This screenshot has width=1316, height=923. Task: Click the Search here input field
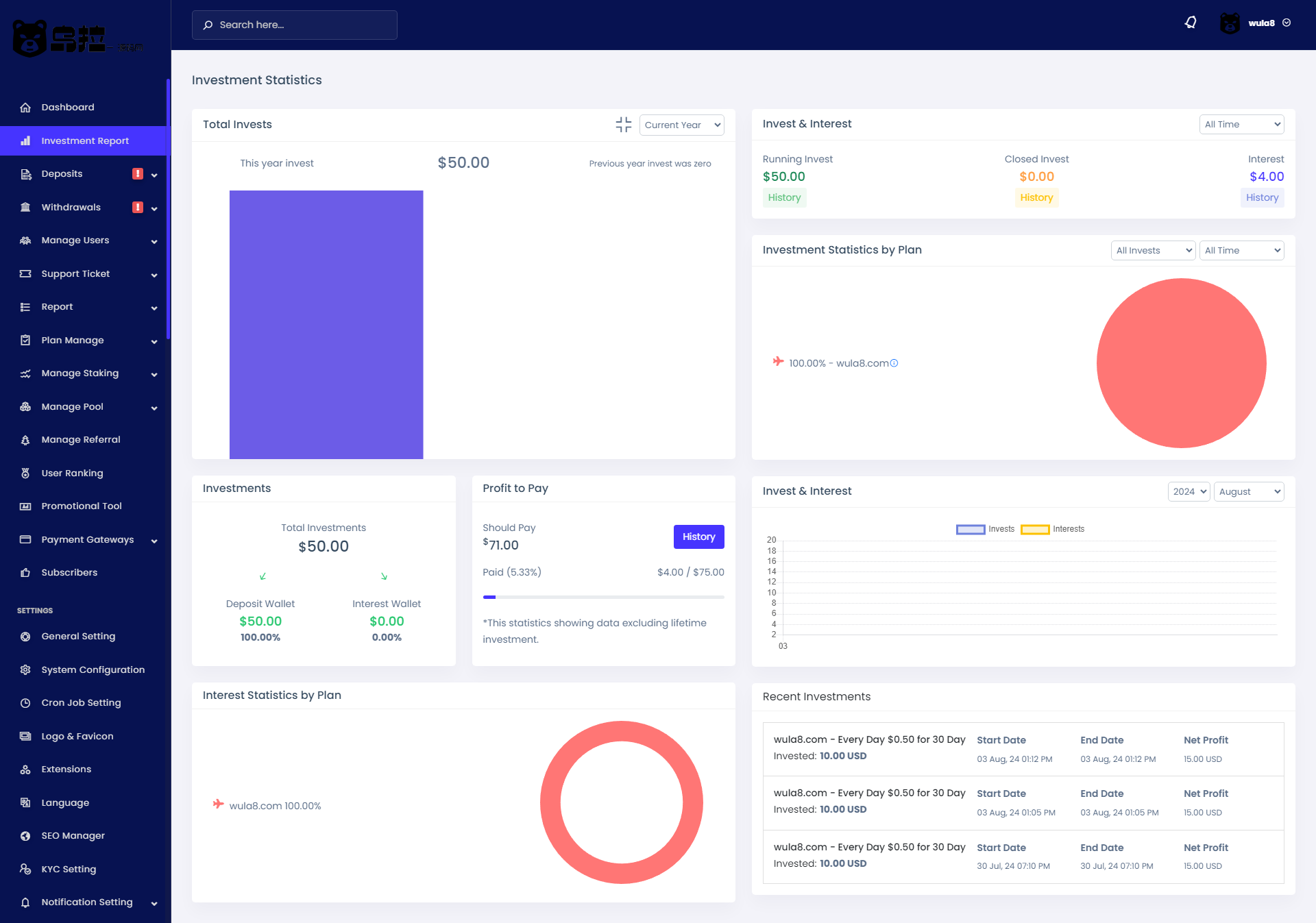[295, 25]
